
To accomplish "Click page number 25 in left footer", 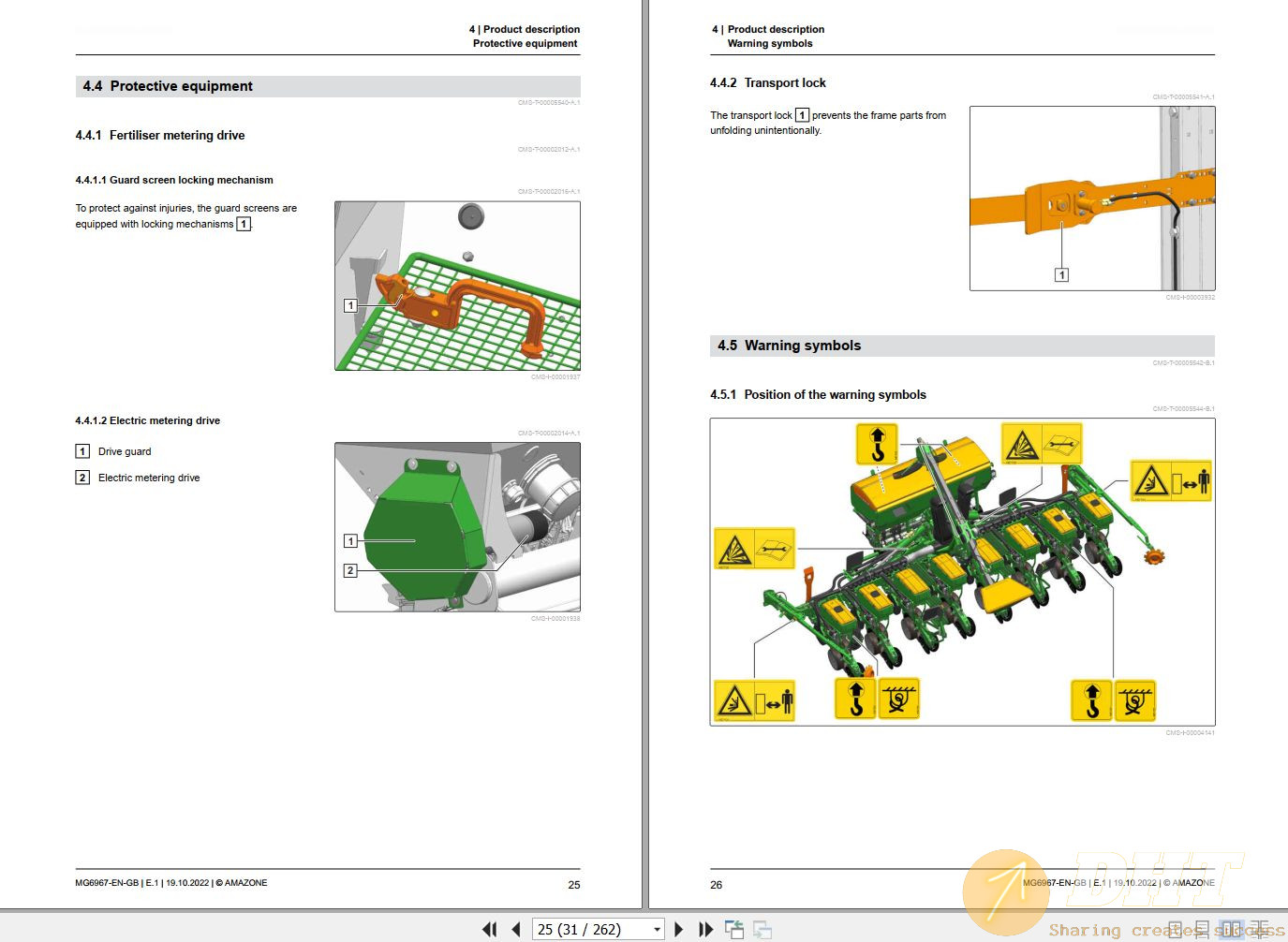I will click(x=574, y=885).
